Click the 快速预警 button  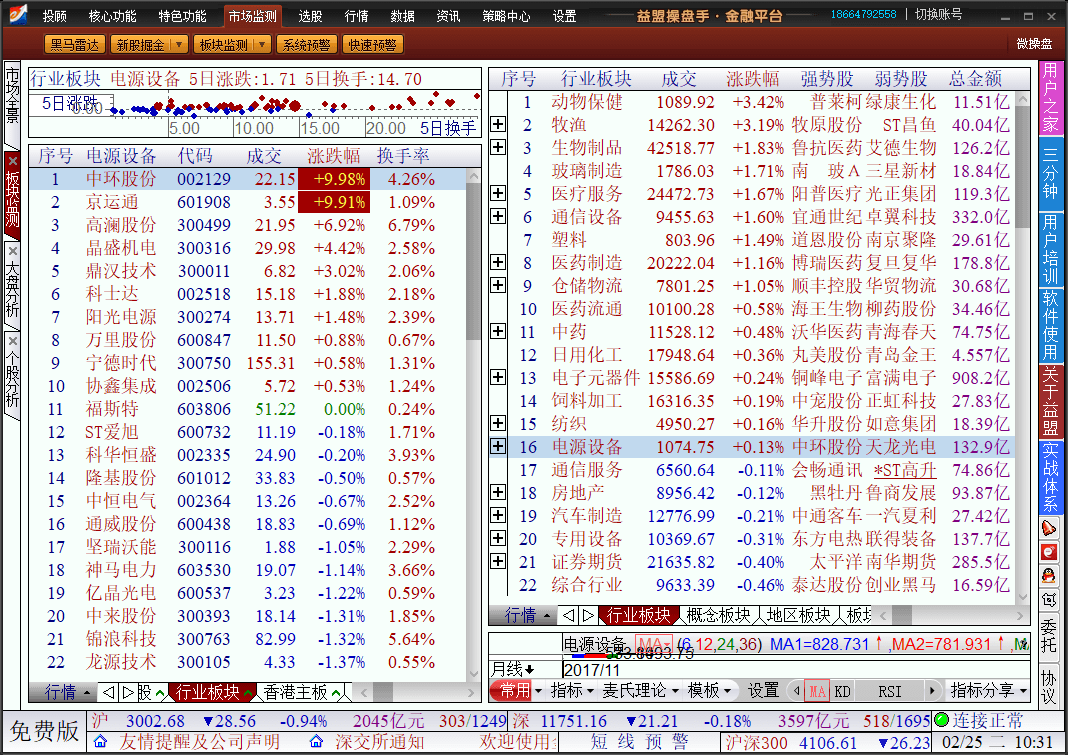coord(373,45)
